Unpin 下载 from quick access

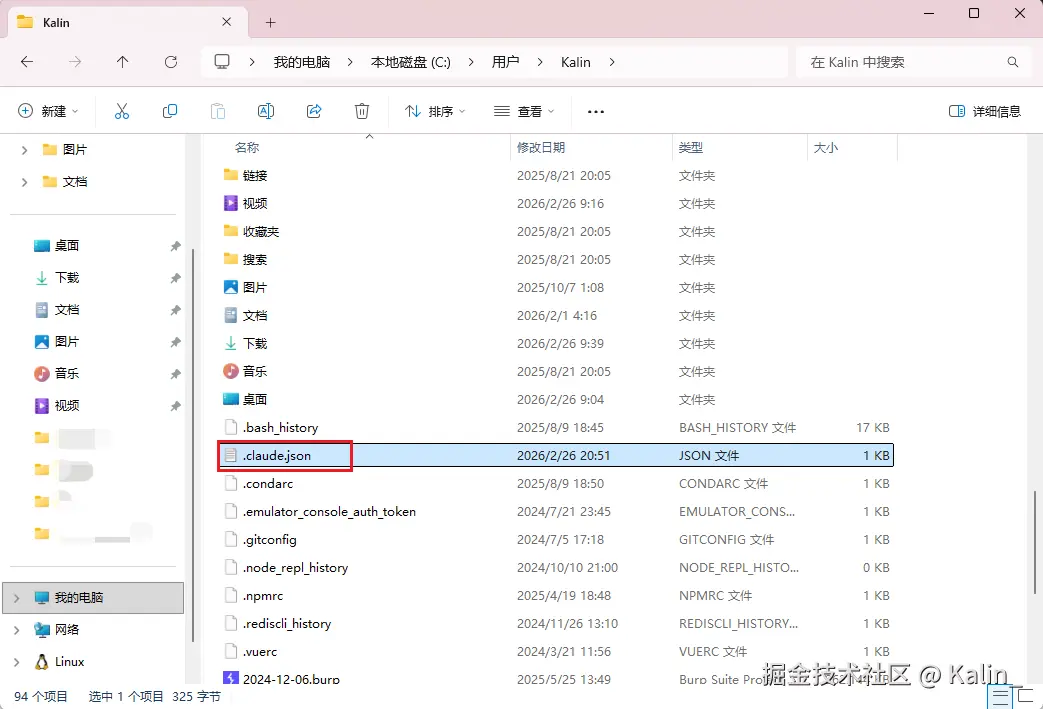point(175,278)
